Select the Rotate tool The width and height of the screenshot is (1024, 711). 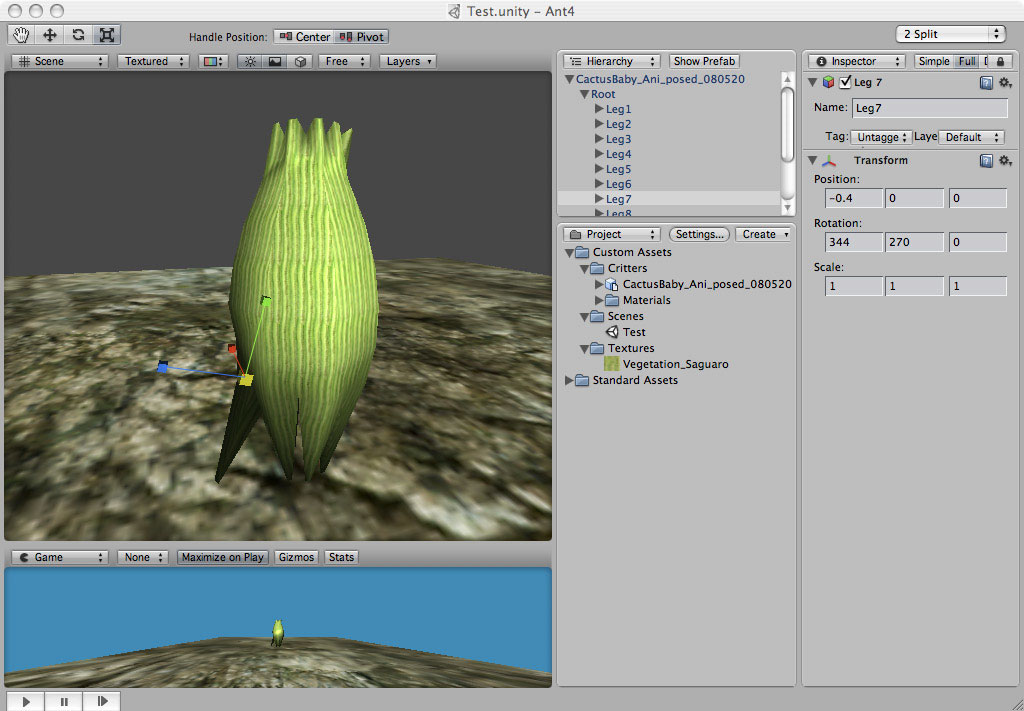[76, 35]
